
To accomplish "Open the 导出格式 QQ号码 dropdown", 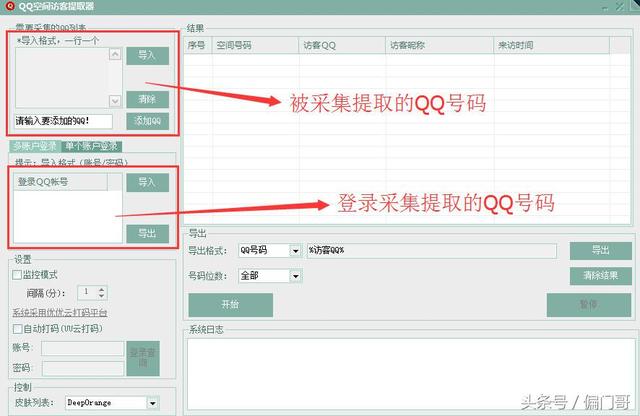I will 296,251.
